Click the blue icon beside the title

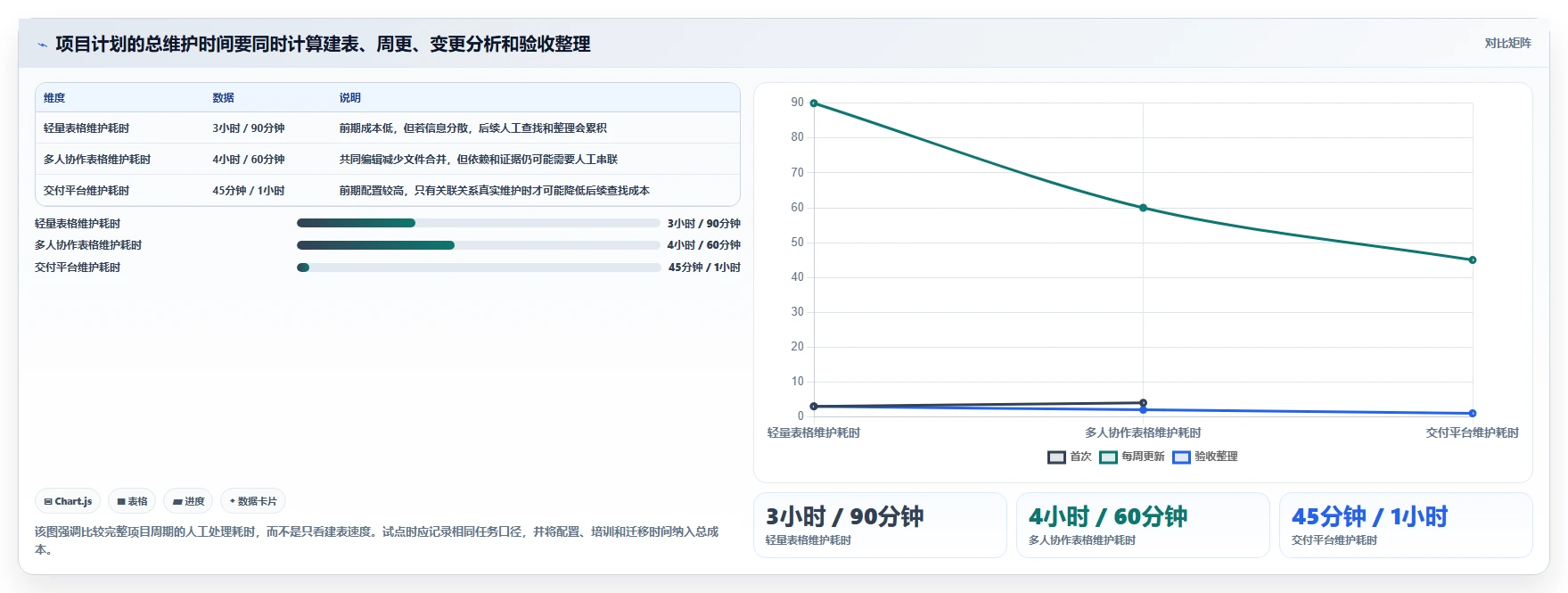coord(42,45)
